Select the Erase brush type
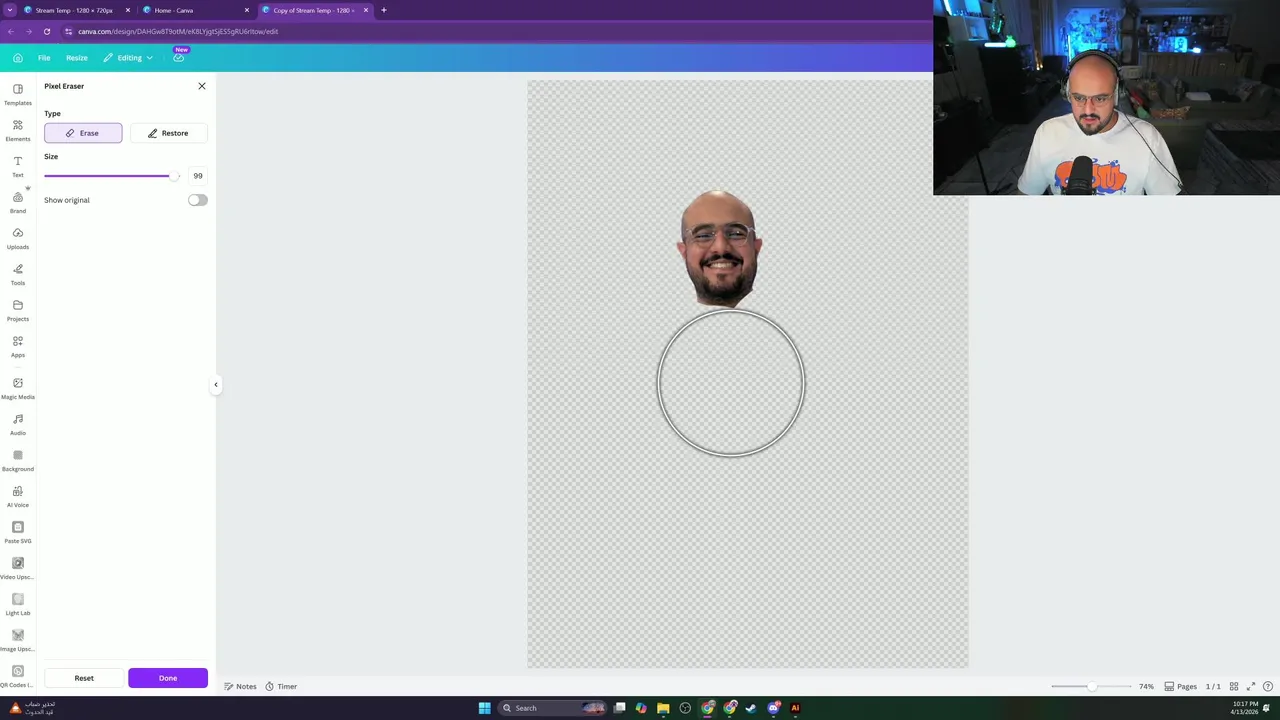Image resolution: width=1280 pixels, height=720 pixels. coord(83,133)
